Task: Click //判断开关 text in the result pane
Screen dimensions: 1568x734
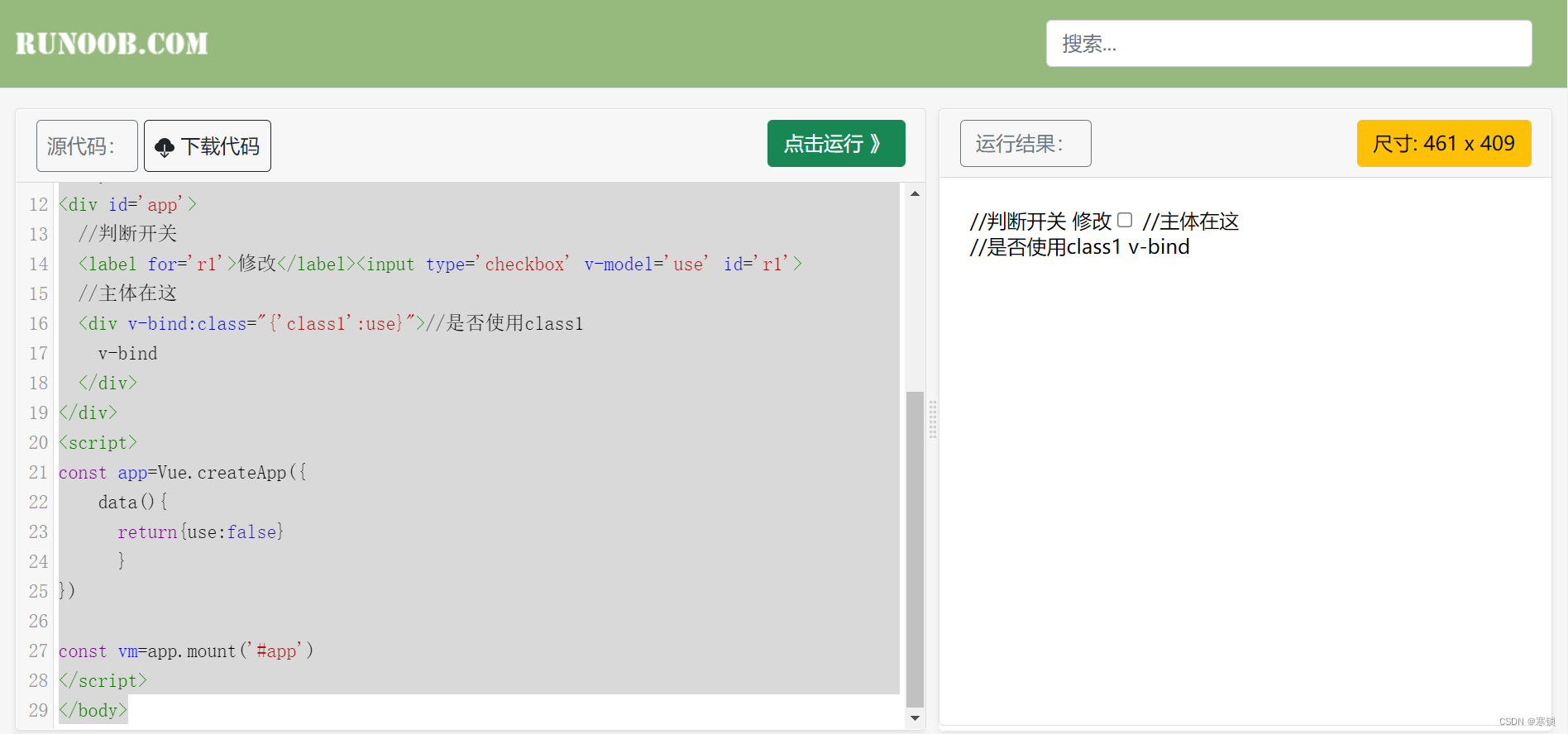Action: click(1018, 222)
